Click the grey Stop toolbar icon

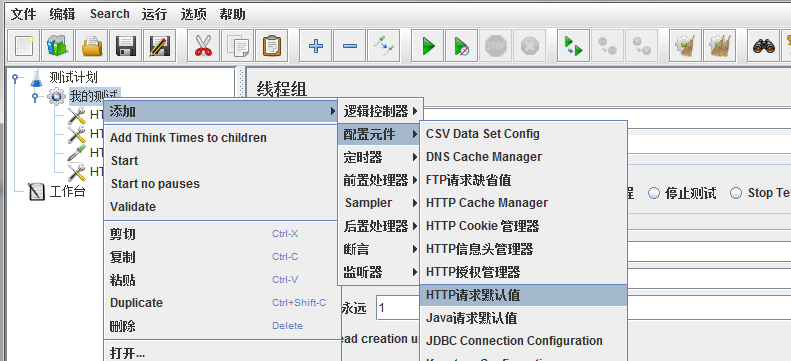(495, 46)
